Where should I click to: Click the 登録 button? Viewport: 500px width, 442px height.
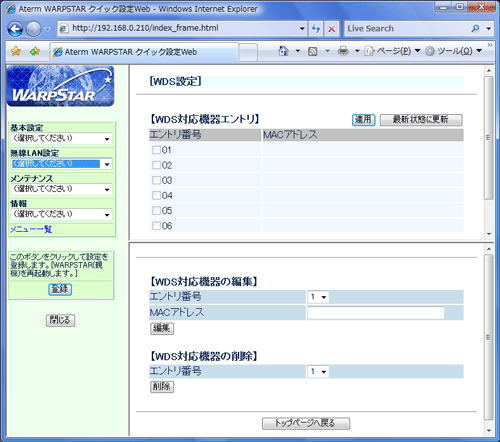(x=60, y=289)
